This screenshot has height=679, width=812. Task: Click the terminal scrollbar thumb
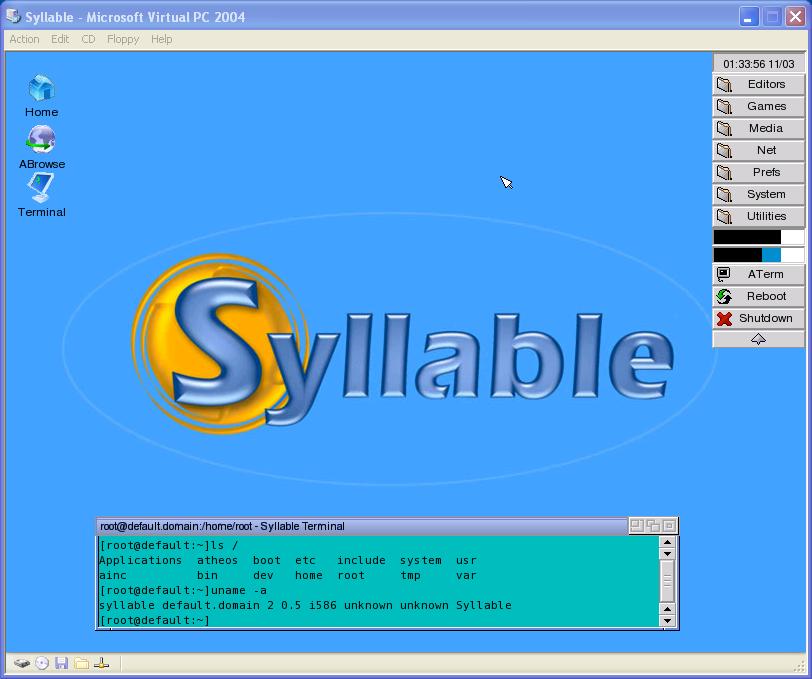(668, 581)
